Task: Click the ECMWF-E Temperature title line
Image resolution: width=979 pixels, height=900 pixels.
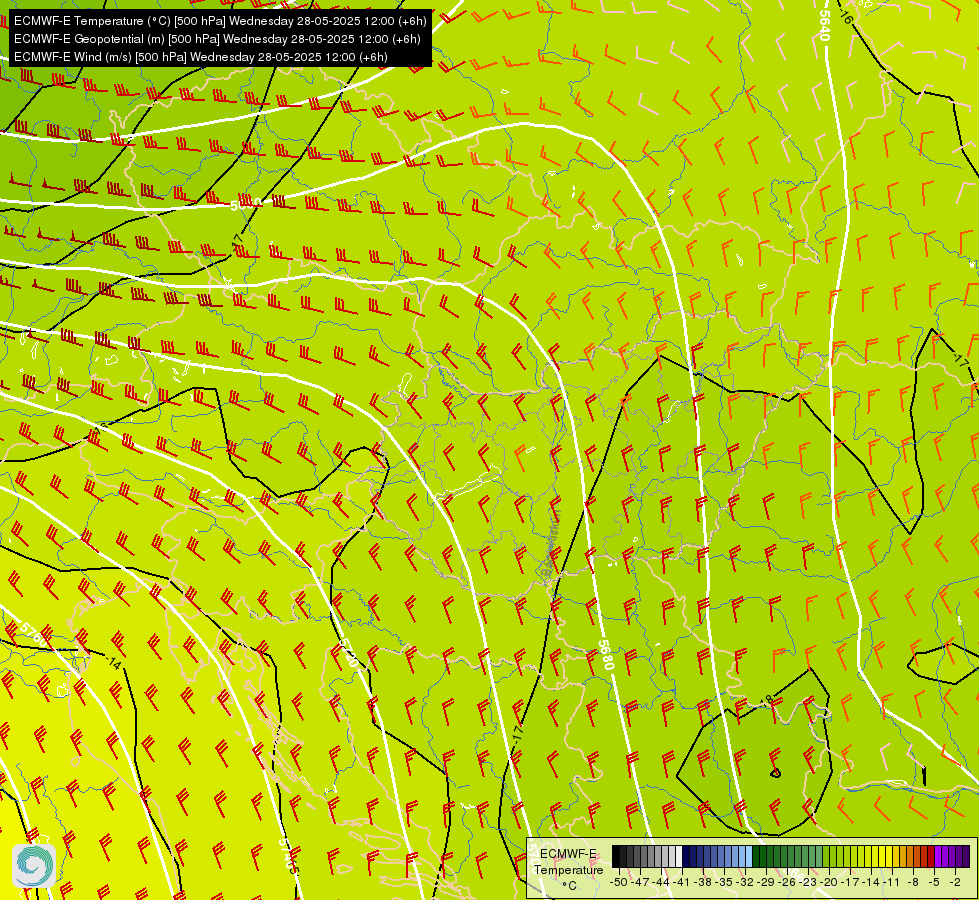Action: click(x=220, y=21)
